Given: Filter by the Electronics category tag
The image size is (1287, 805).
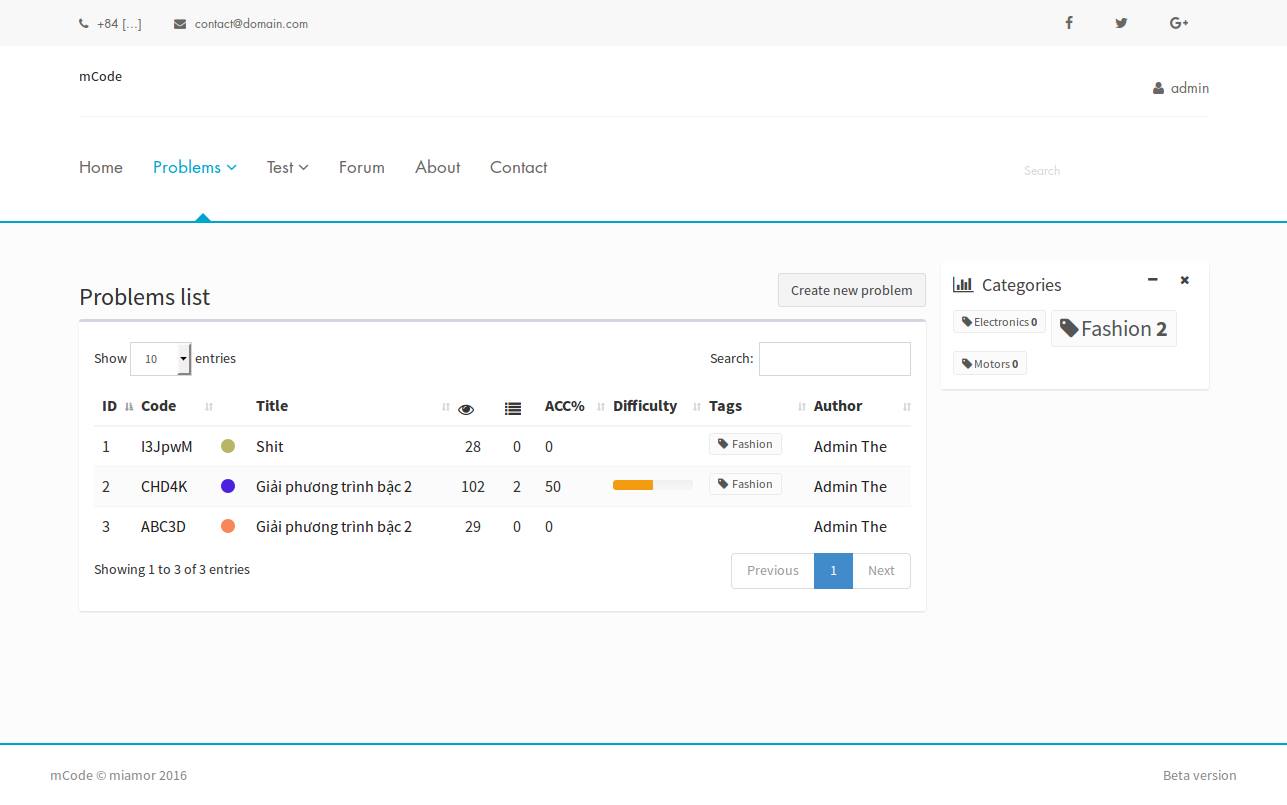Looking at the screenshot, I should pyautogui.click(x=999, y=322).
